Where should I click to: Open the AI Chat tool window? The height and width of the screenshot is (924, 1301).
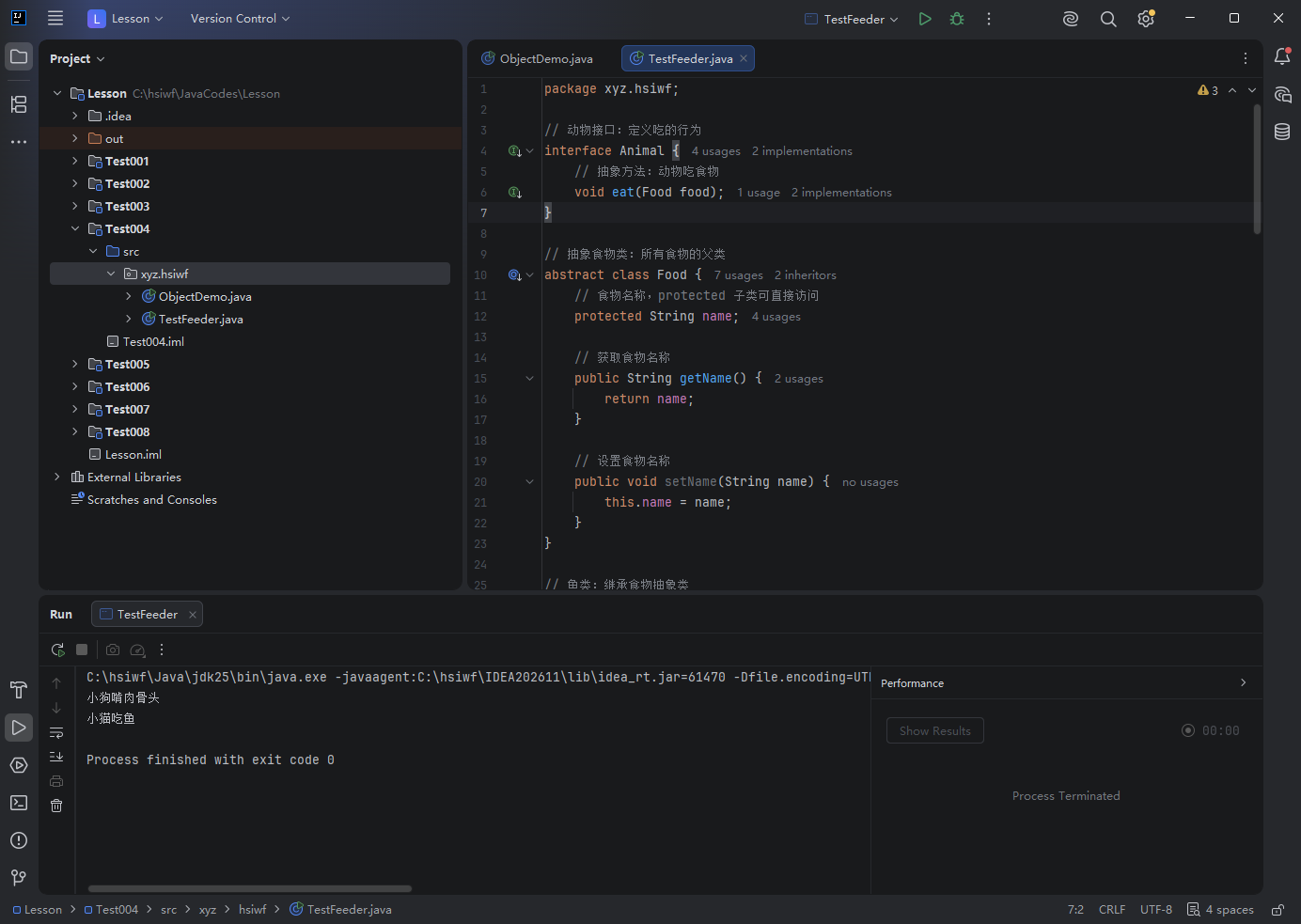1282,94
